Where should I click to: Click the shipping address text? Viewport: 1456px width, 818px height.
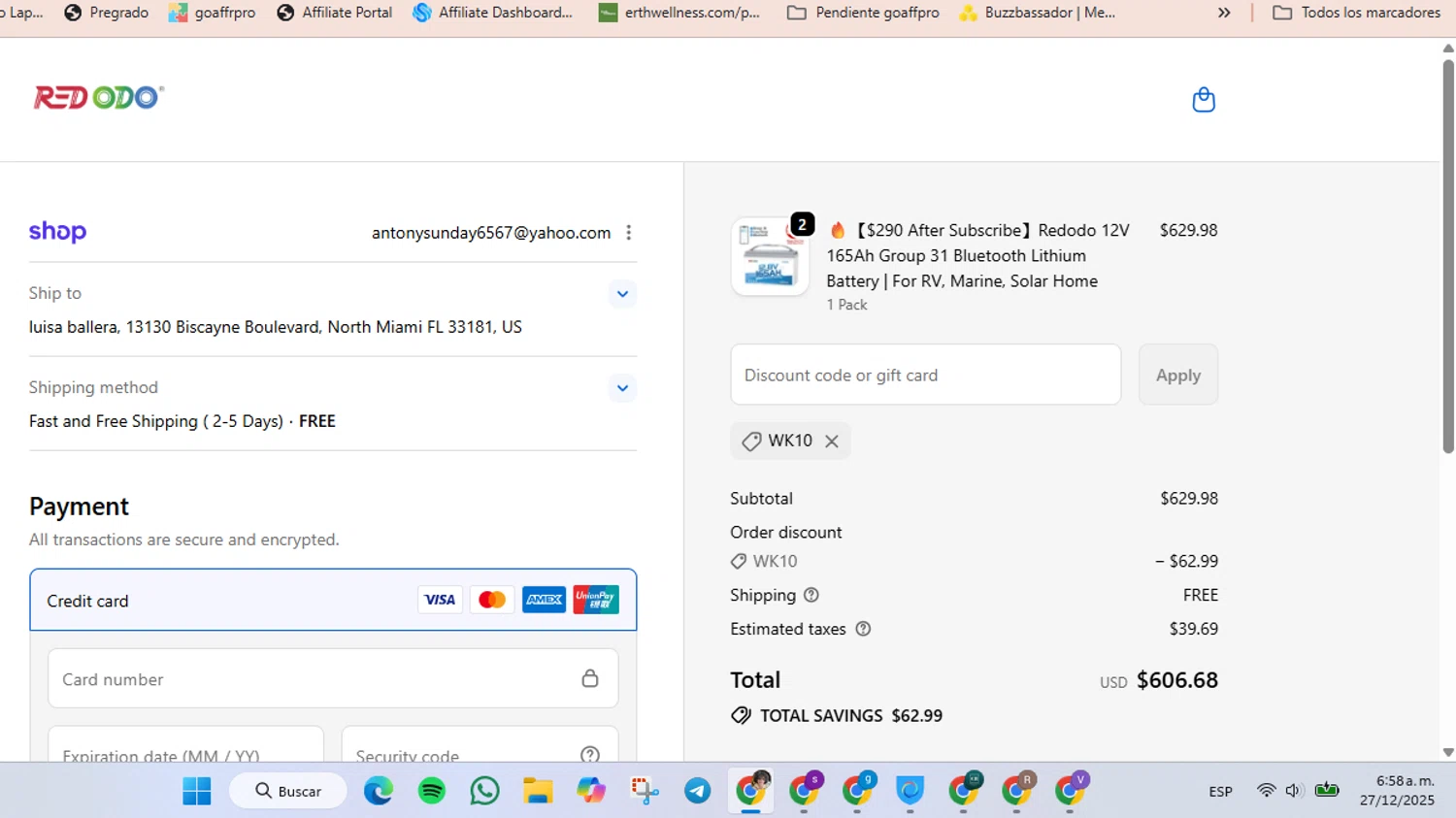click(276, 327)
